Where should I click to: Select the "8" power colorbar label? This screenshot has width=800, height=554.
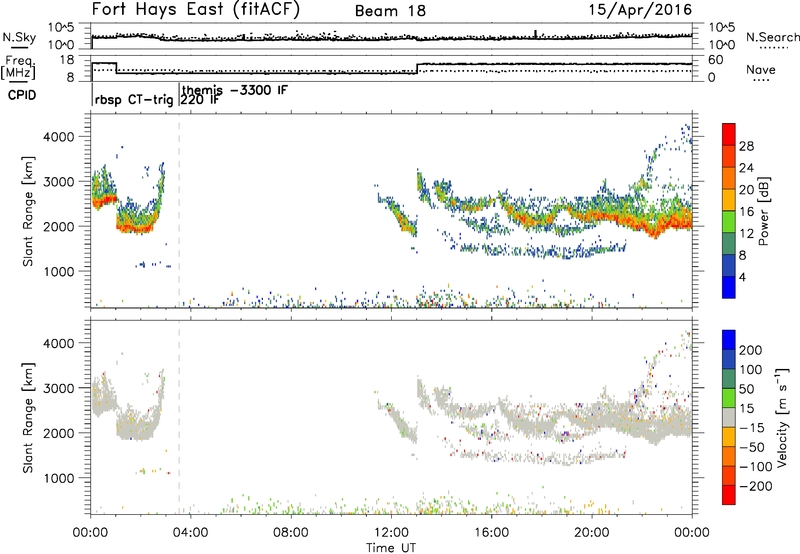743,256
